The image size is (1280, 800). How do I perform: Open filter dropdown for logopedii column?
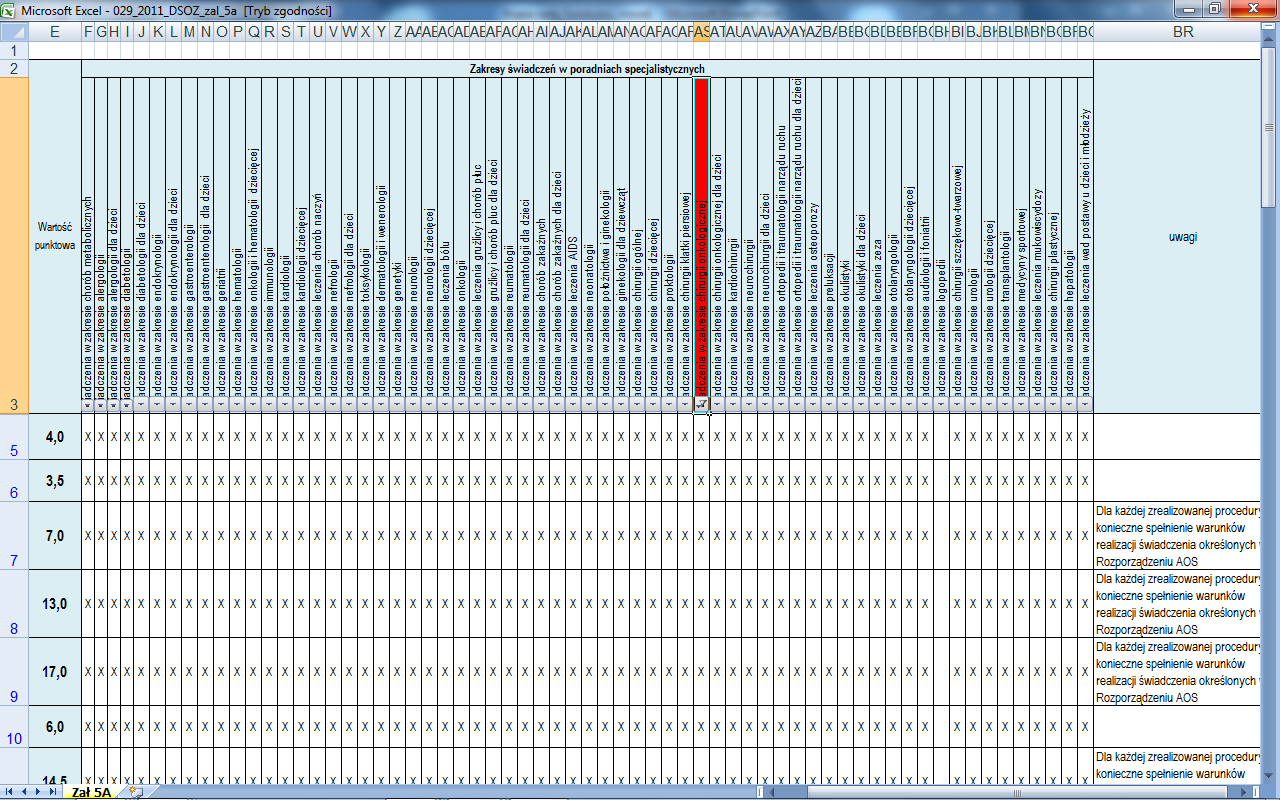pos(942,404)
